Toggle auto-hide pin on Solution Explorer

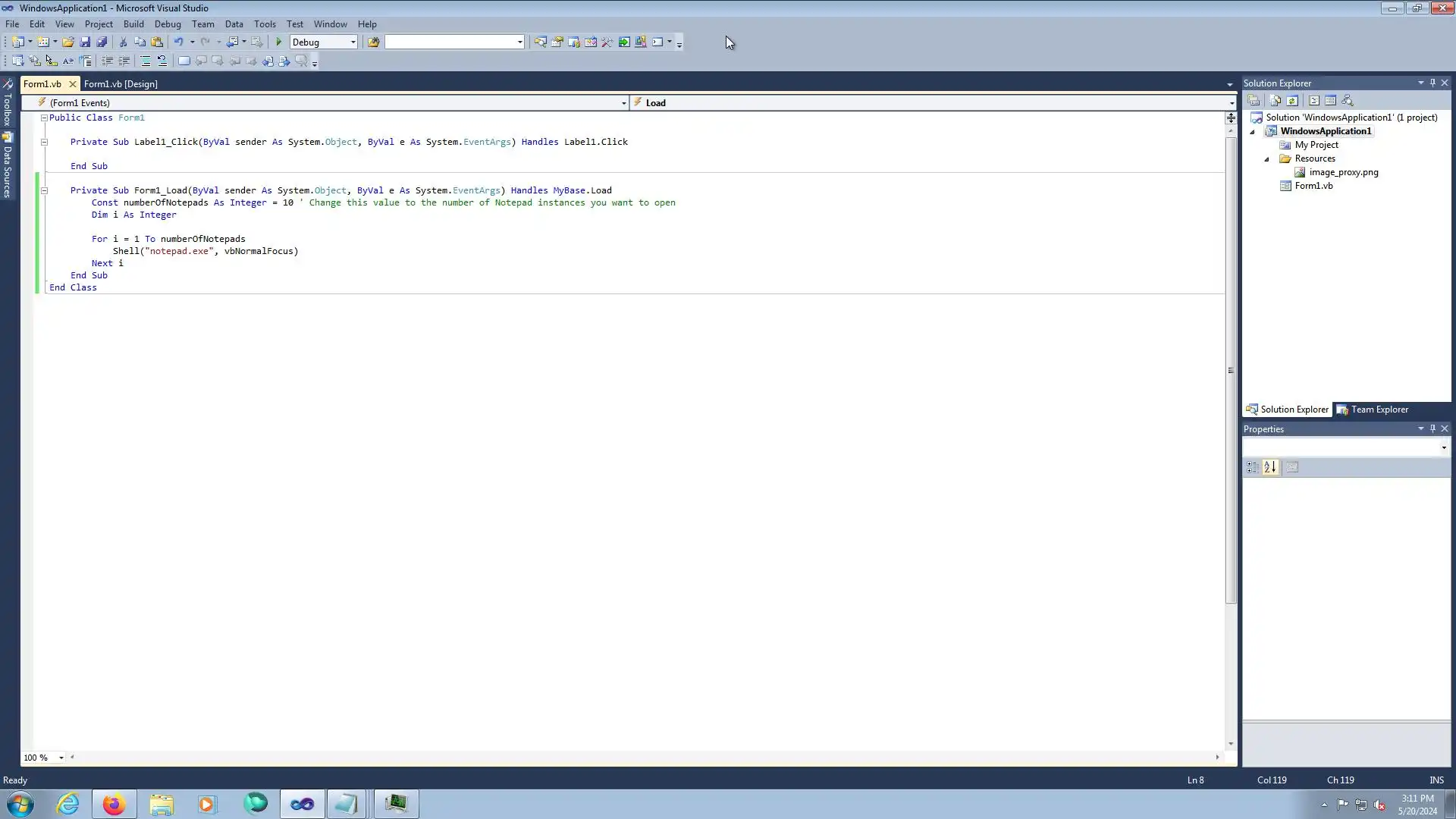click(x=1432, y=83)
